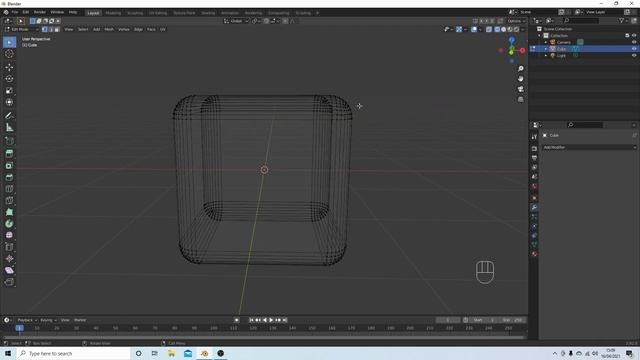Click the viewport zoom magnifier icon
Viewport: 640px width, 360px height.
(x=520, y=69)
